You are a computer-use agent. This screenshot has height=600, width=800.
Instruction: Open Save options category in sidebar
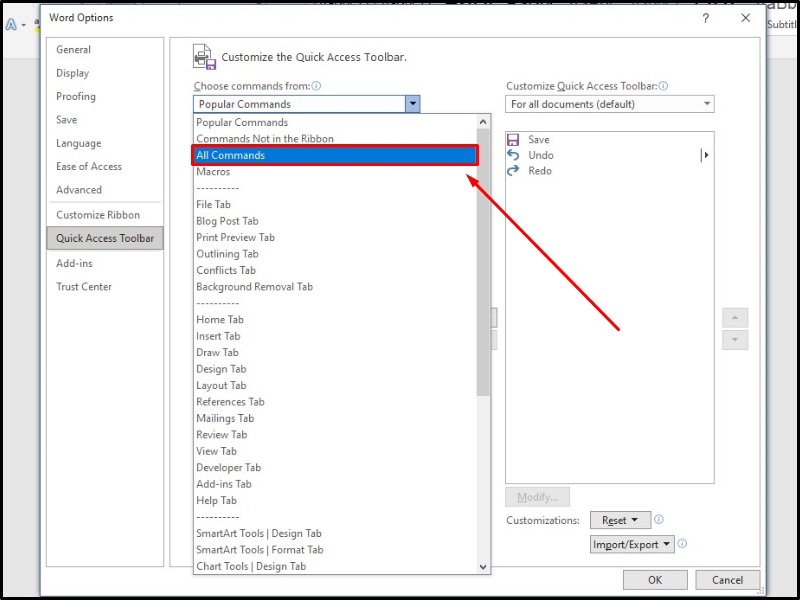point(105,119)
